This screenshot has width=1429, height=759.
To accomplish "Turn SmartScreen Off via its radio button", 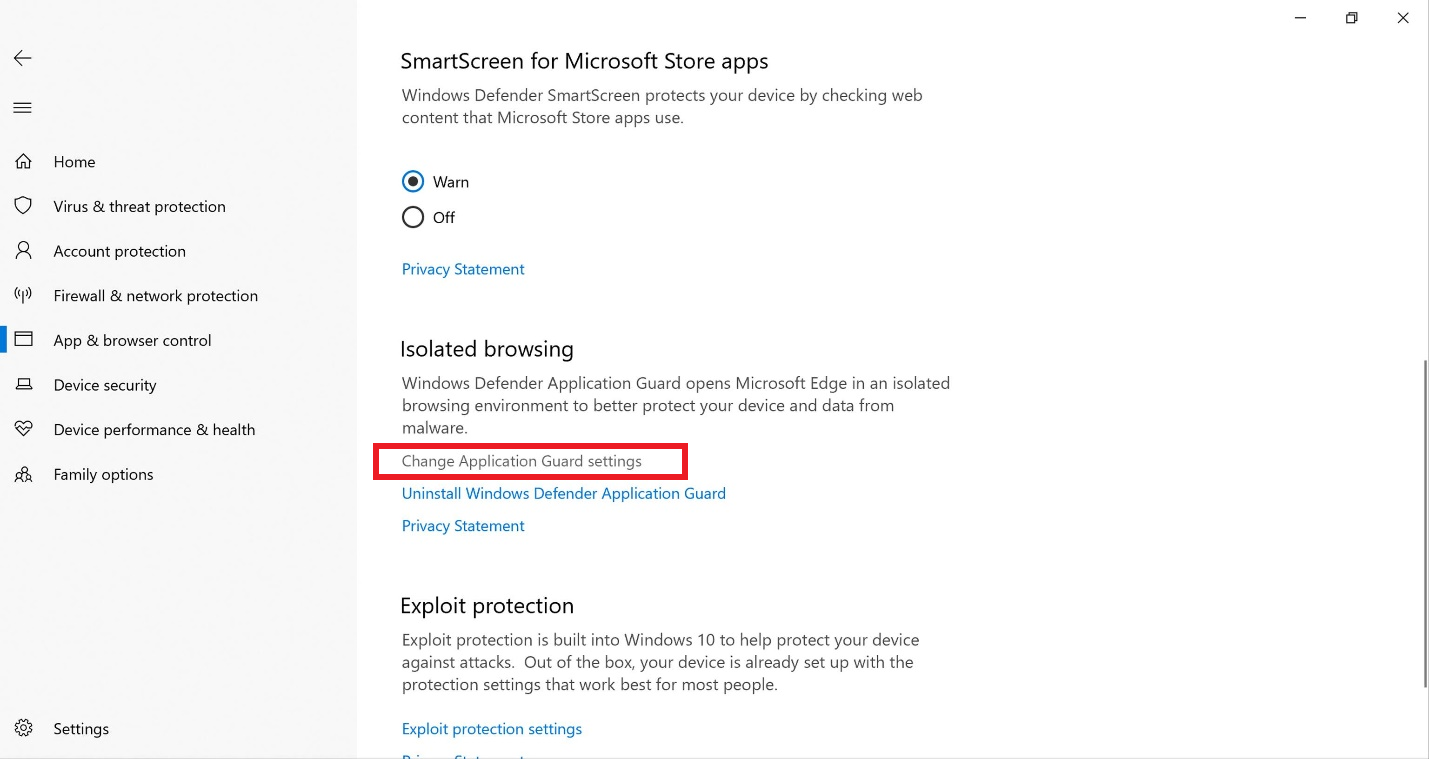I will [x=413, y=217].
